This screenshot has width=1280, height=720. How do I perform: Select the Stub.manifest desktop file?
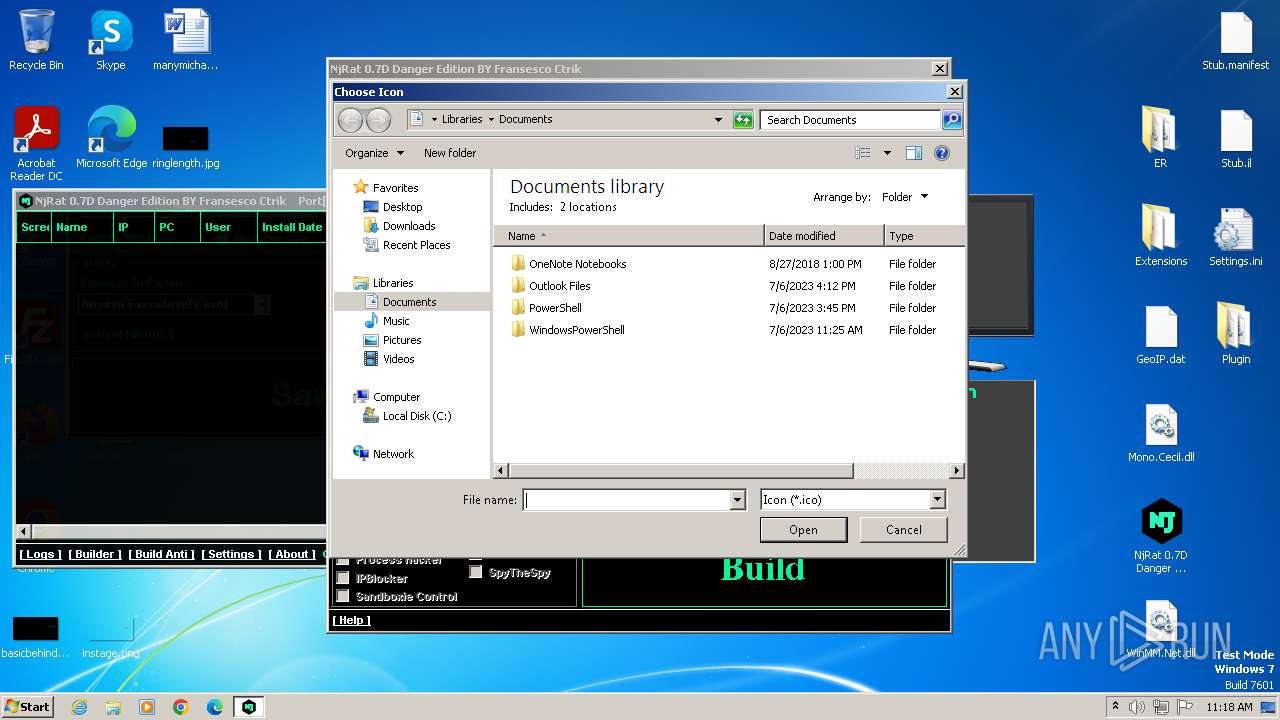pos(1236,41)
